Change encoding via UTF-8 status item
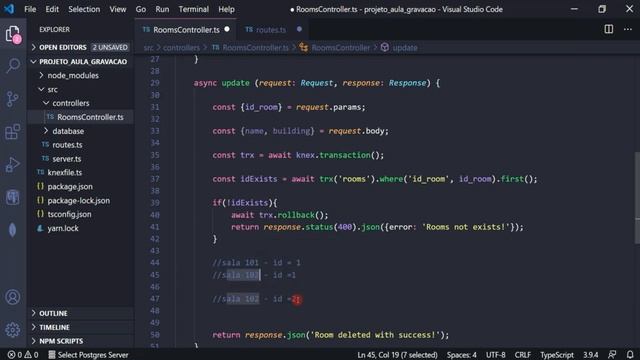 [496, 355]
